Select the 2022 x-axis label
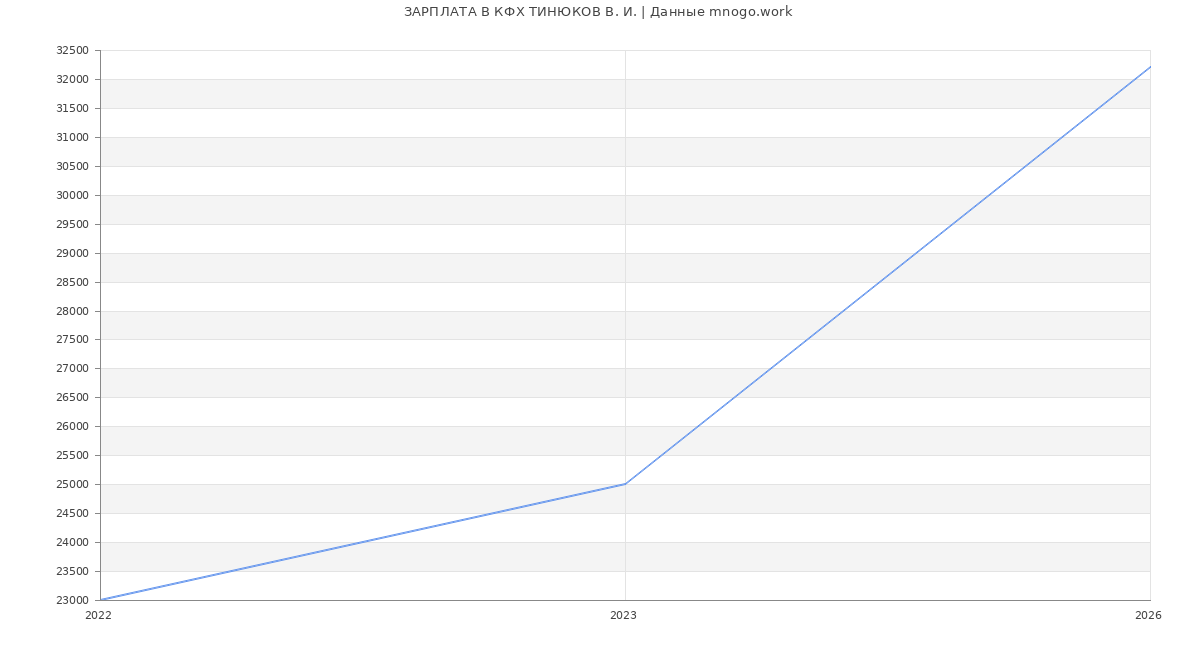This screenshot has width=1200, height=650. tap(99, 616)
